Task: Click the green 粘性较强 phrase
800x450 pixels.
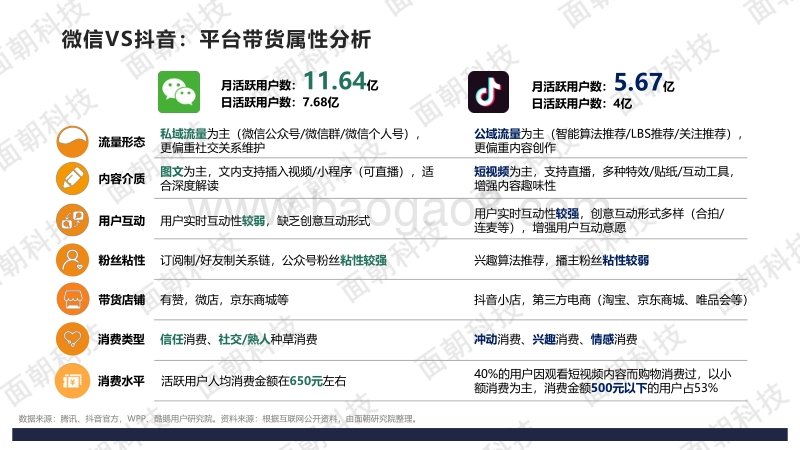Action: pos(363,260)
